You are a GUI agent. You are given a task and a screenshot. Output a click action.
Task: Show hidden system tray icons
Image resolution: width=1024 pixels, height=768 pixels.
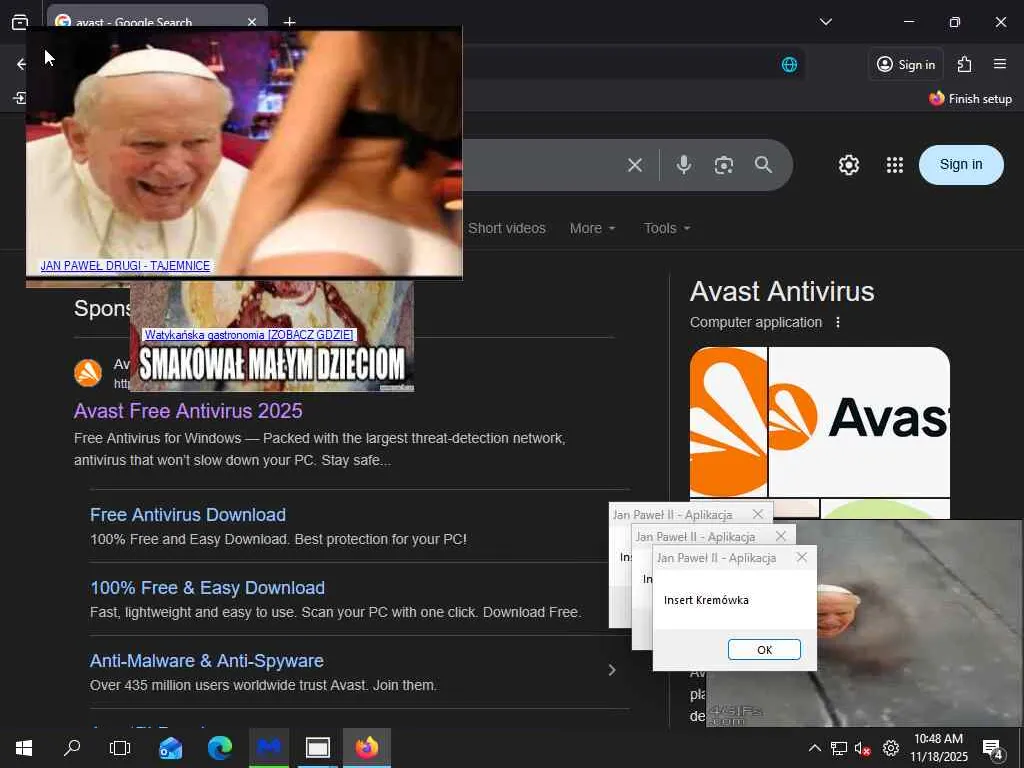pyautogui.click(x=814, y=748)
